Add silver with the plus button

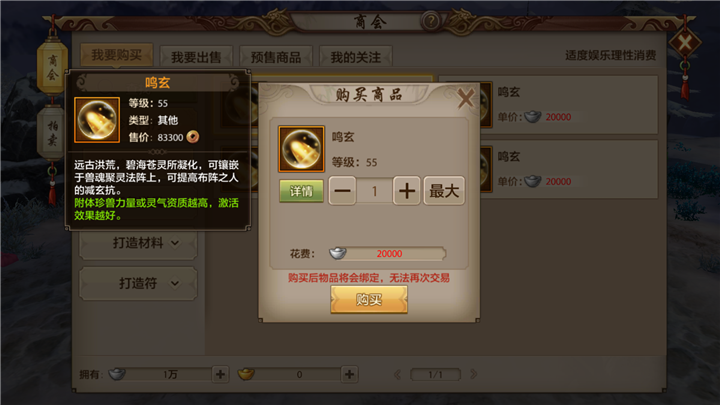pyautogui.click(x=220, y=374)
